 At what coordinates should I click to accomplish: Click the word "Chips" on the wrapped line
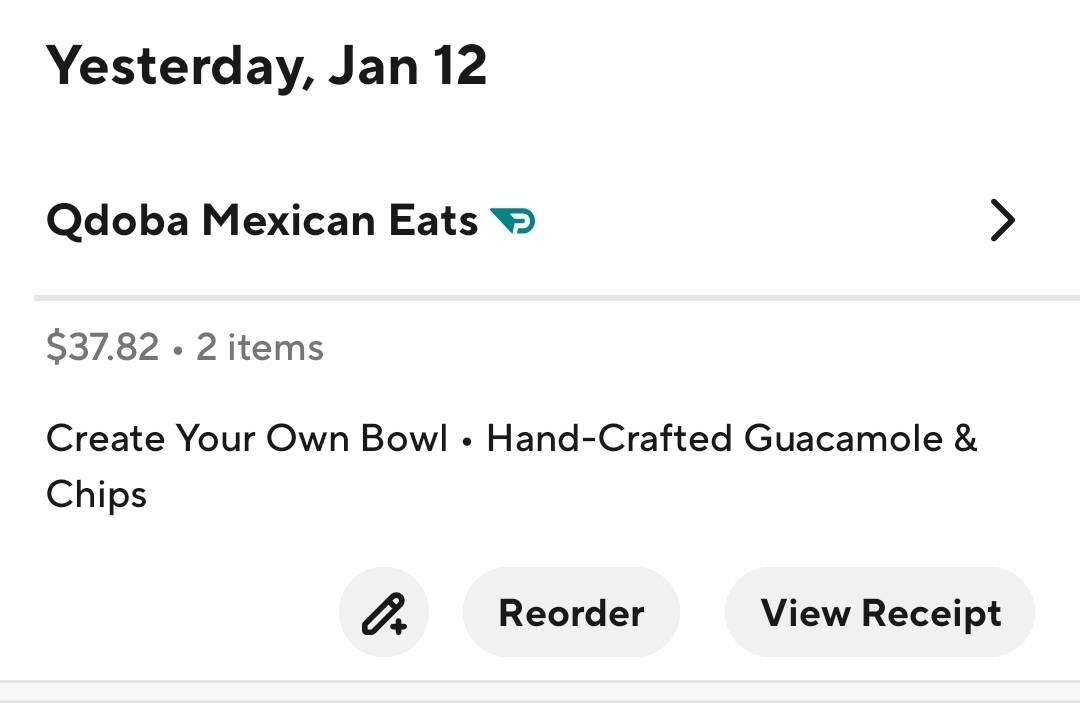97,494
